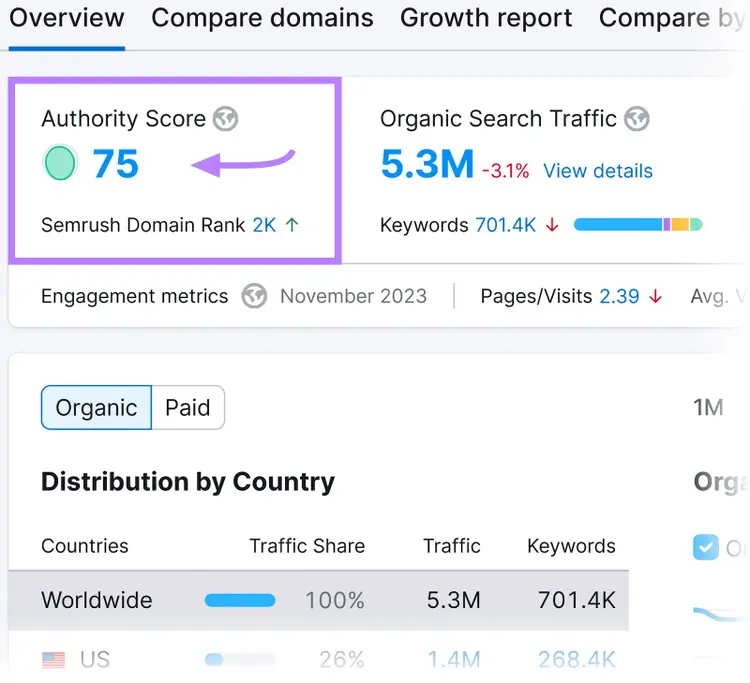Viewport: 750px width, 683px height.
Task: Open the Authority Score value 75
Action: point(115,164)
